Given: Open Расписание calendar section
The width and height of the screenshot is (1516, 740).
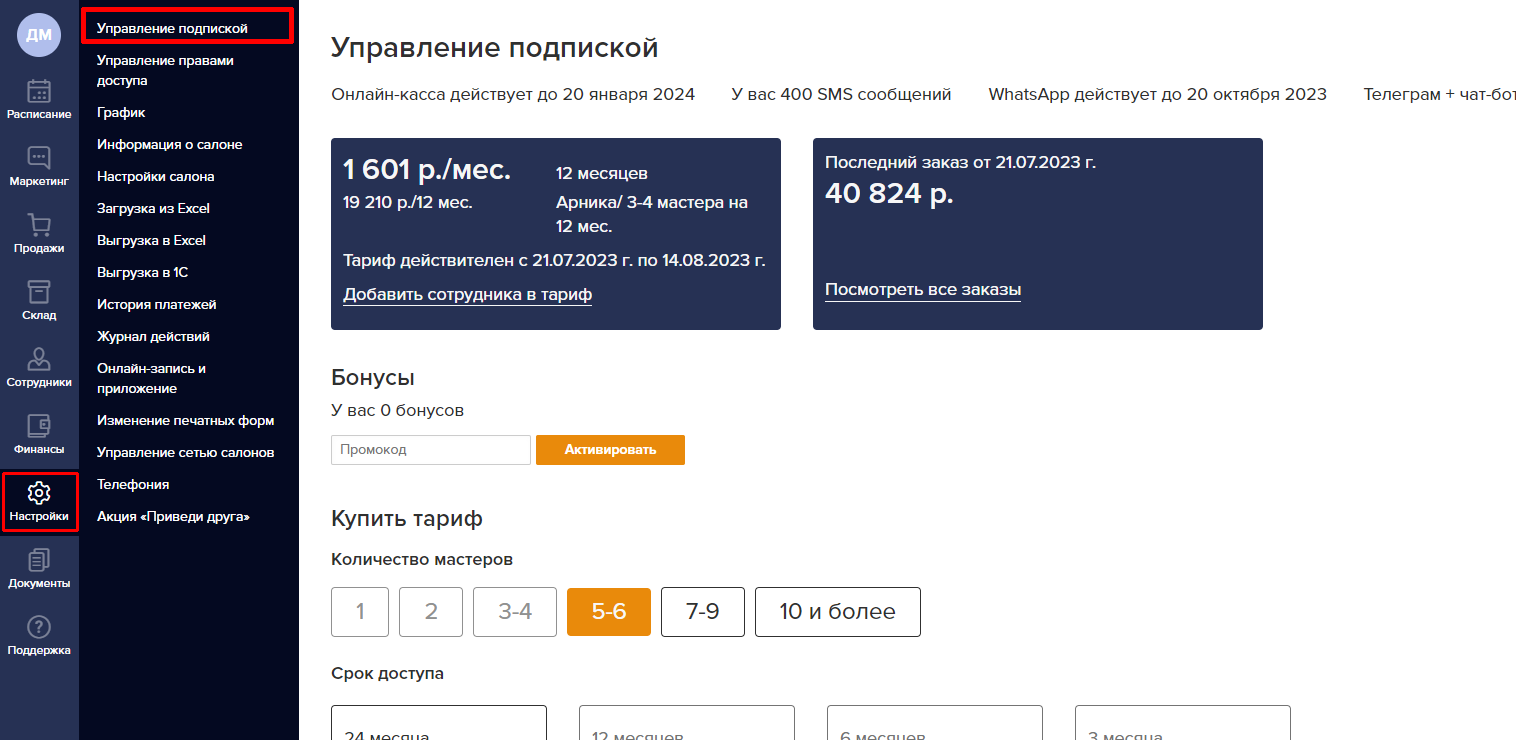Looking at the screenshot, I should point(39,100).
